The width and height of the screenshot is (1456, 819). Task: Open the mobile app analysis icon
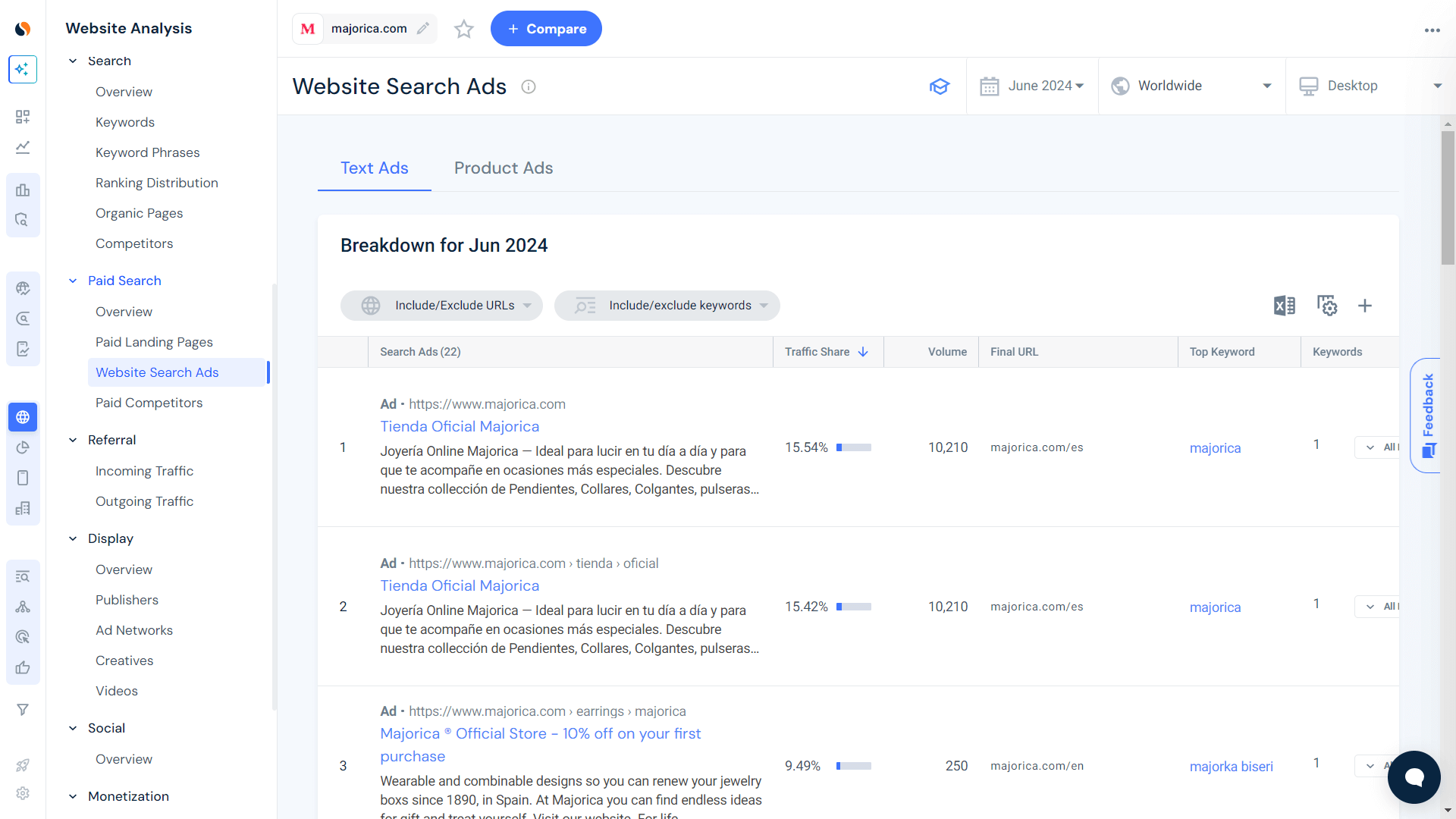coord(23,478)
